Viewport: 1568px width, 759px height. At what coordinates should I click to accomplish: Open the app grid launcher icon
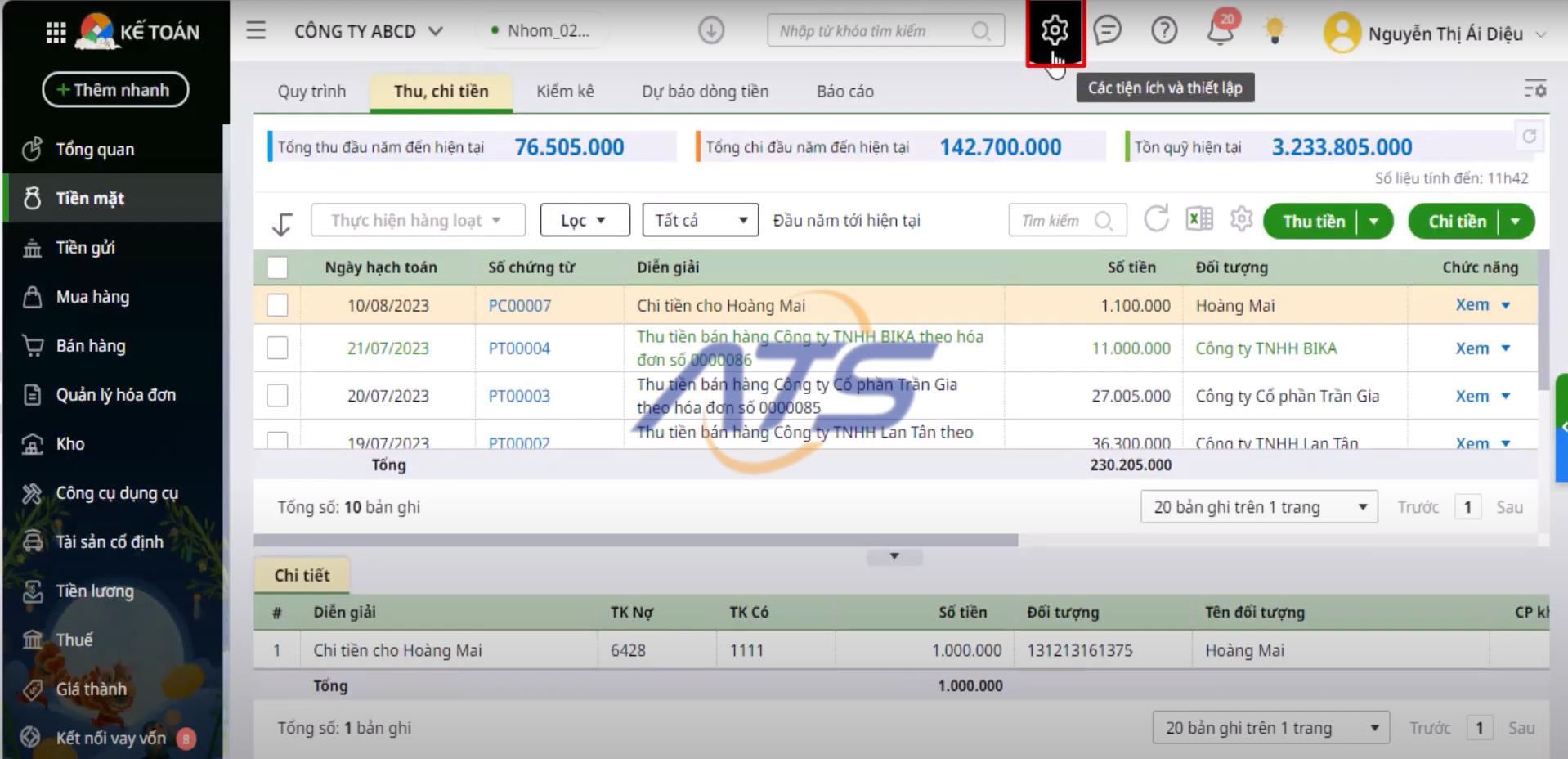[x=56, y=33]
